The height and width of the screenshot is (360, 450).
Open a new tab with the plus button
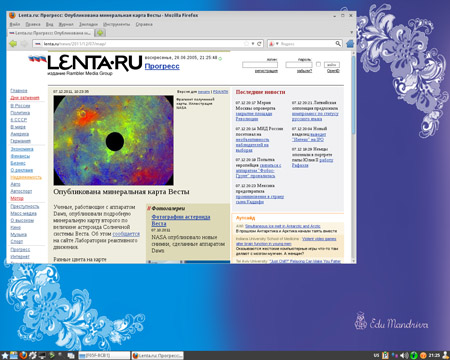point(100,33)
